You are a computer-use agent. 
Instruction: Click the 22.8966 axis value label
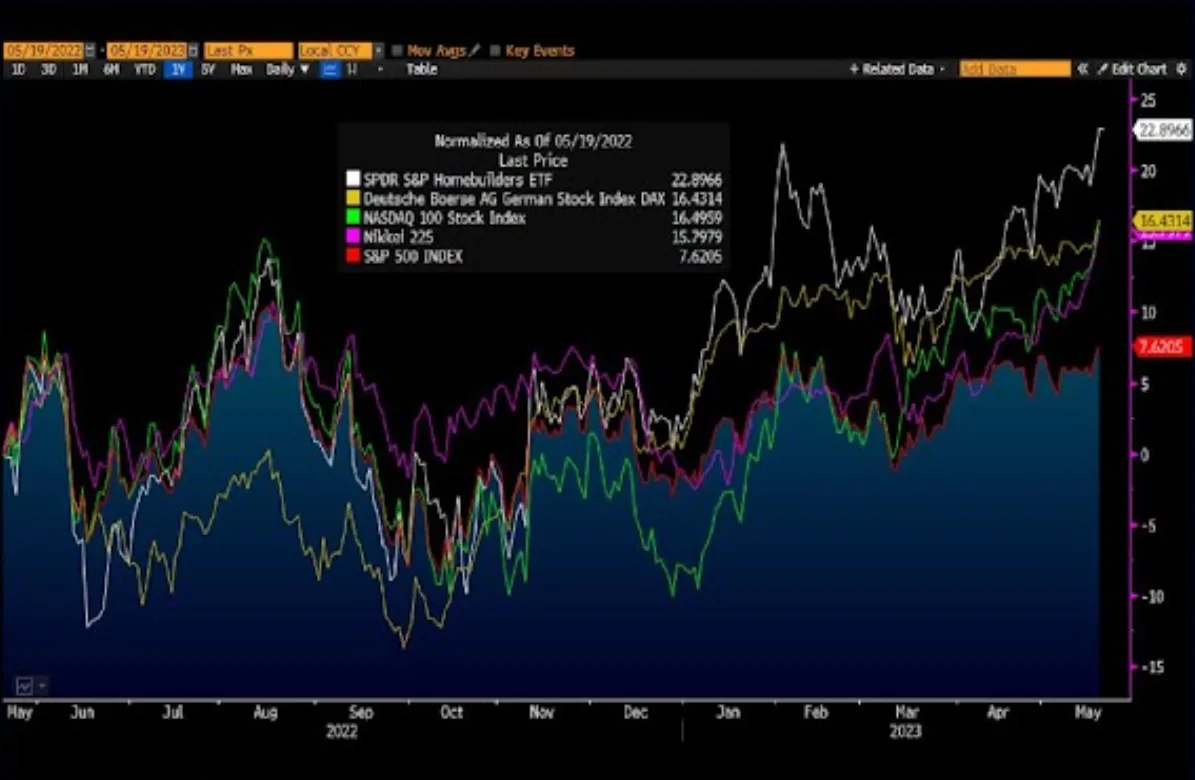pyautogui.click(x=1164, y=130)
